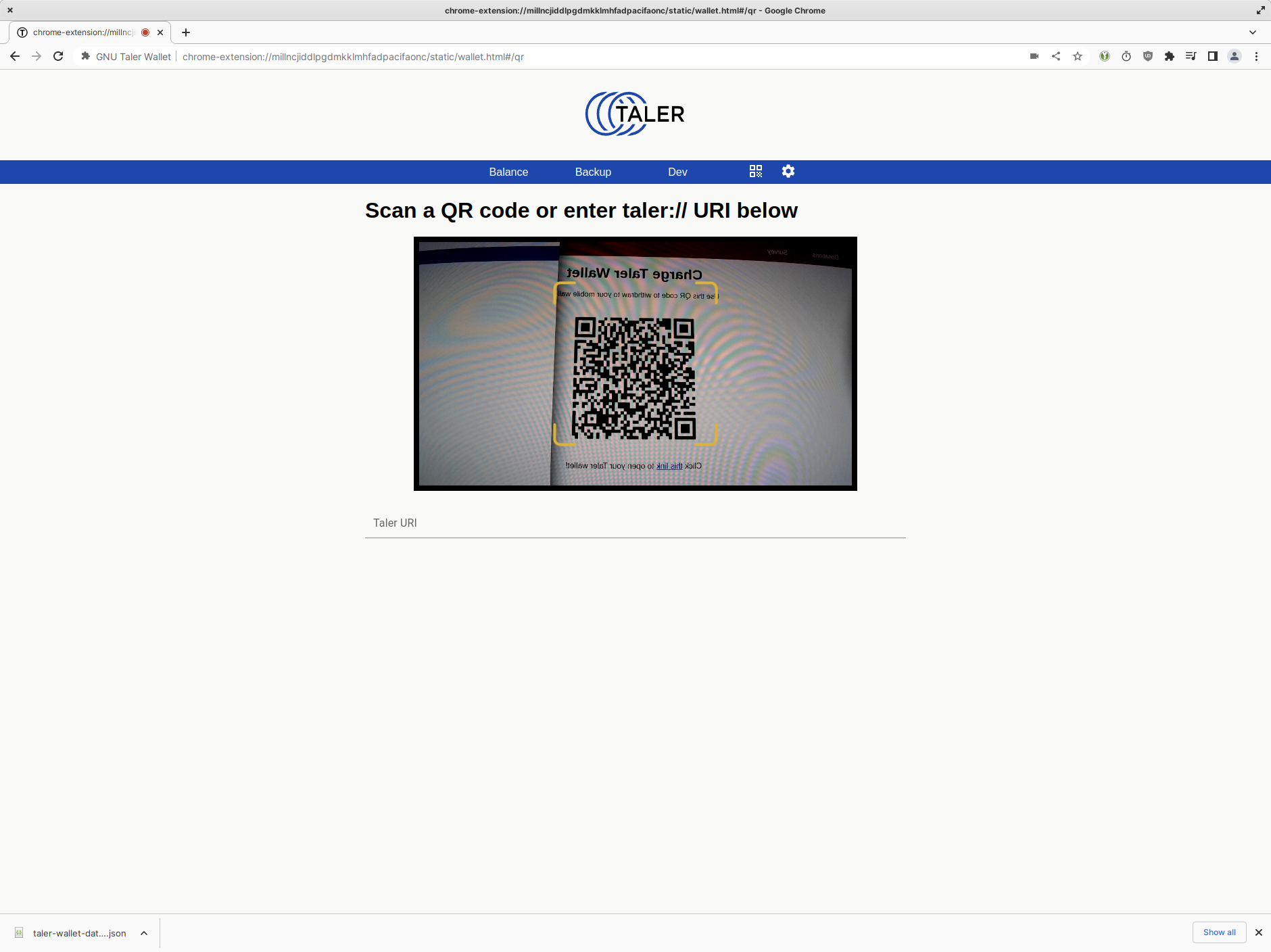
Task: Expand the taler-wallet json download options
Action: [144, 933]
